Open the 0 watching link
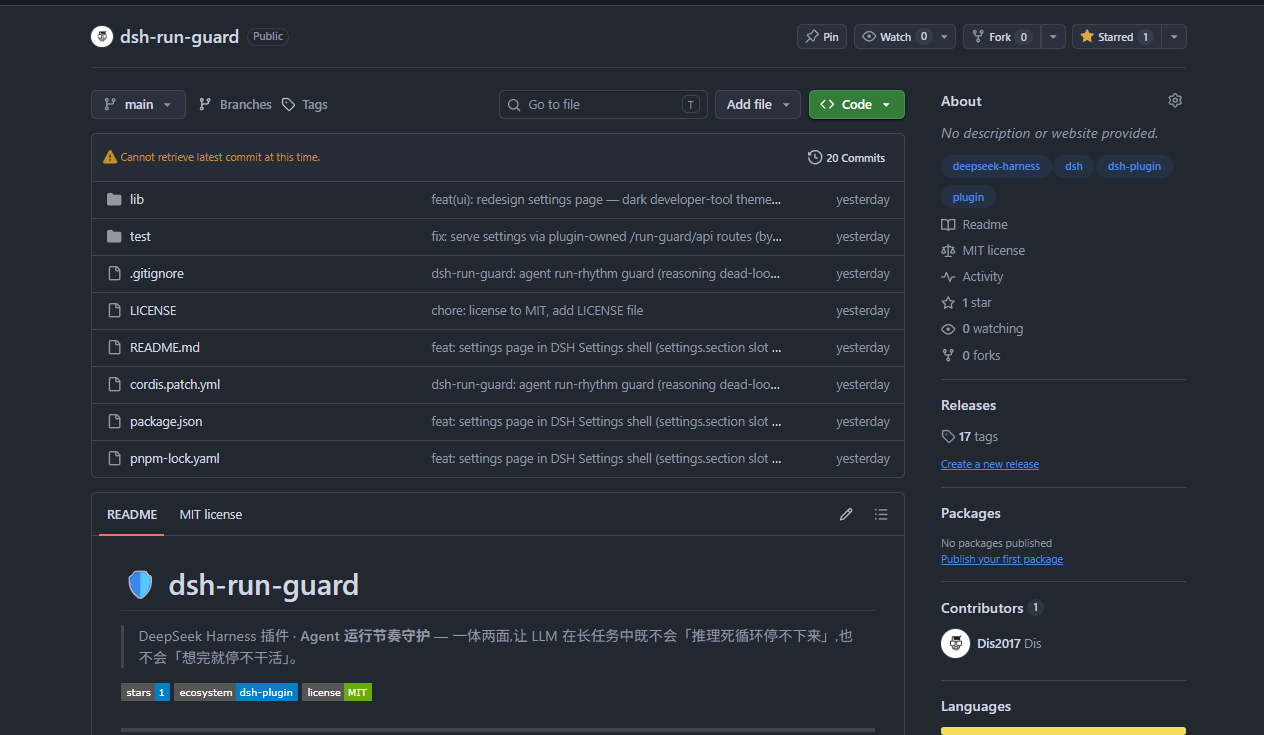Screen dimensions: 1264x735 click(x=982, y=329)
